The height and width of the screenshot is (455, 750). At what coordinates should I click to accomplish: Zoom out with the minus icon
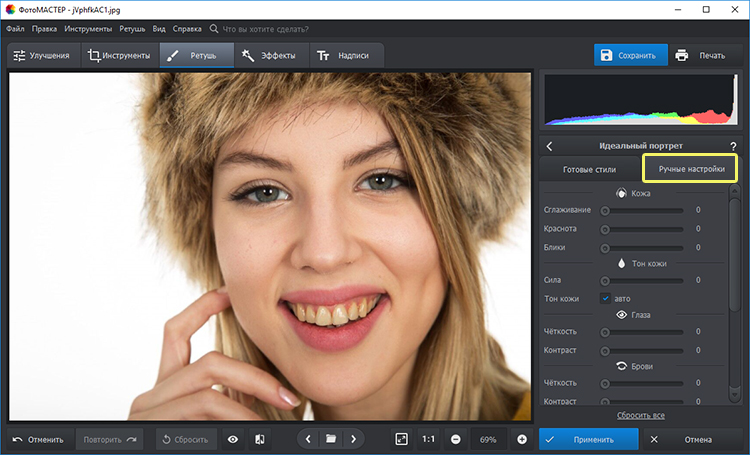pyautogui.click(x=455, y=439)
